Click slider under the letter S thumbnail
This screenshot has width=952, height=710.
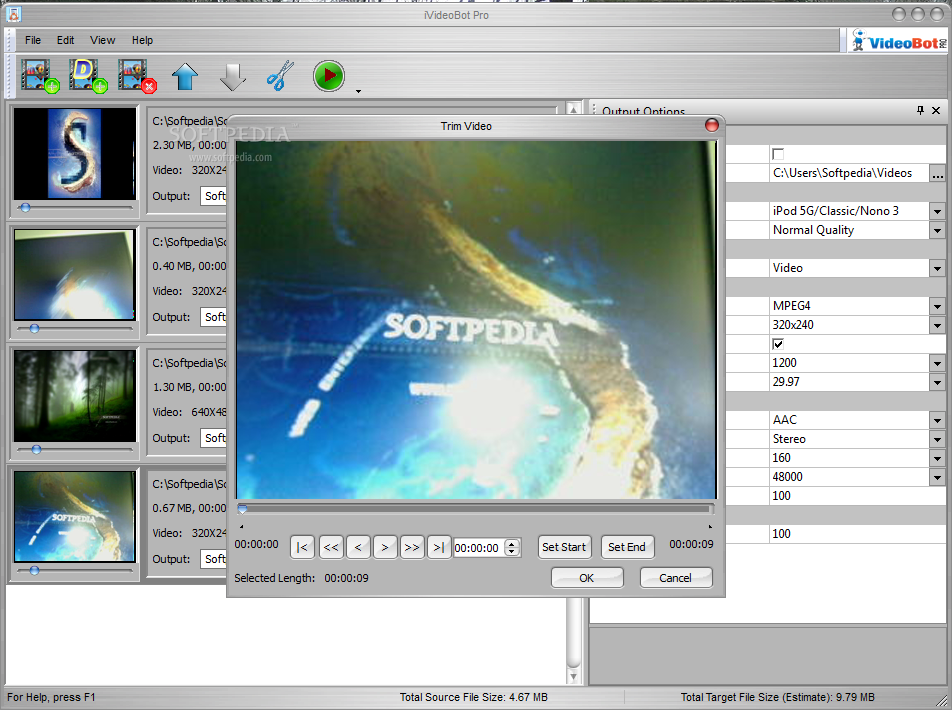[75, 208]
